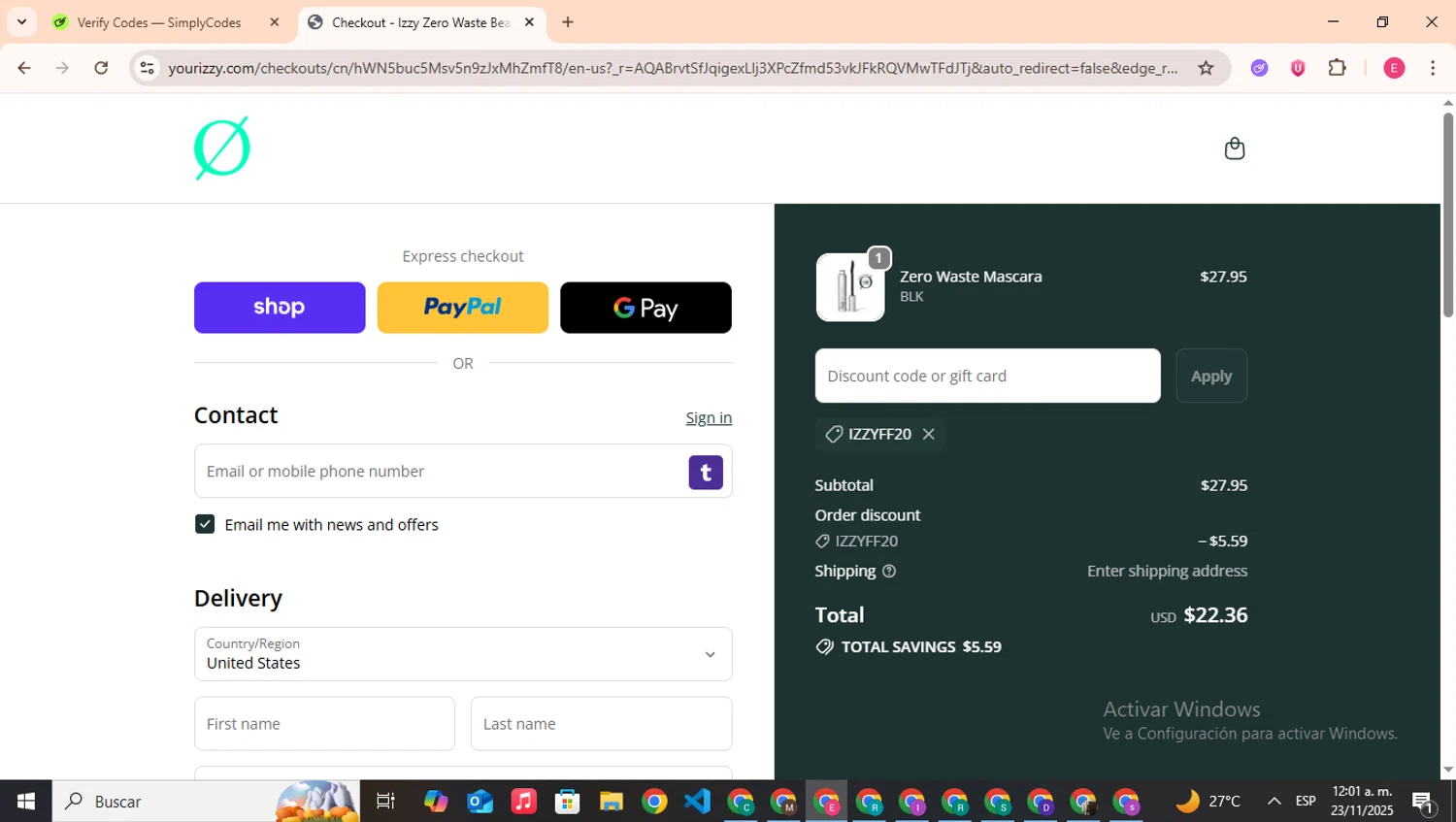This screenshot has height=822, width=1456.
Task: Click the purple autofill icon in email field
Action: click(706, 473)
